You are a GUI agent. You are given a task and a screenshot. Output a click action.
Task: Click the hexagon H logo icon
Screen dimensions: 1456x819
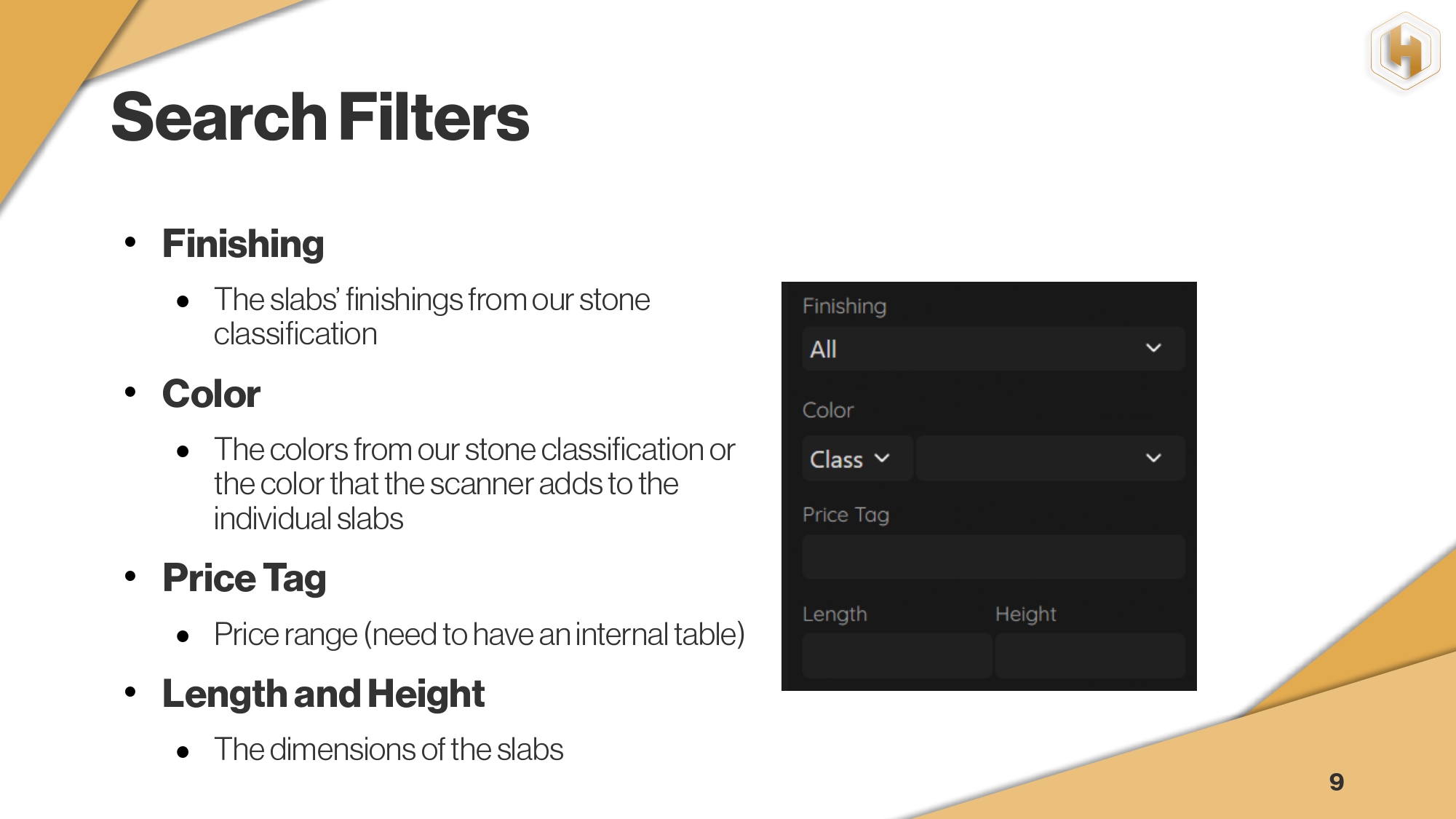pyautogui.click(x=1405, y=51)
